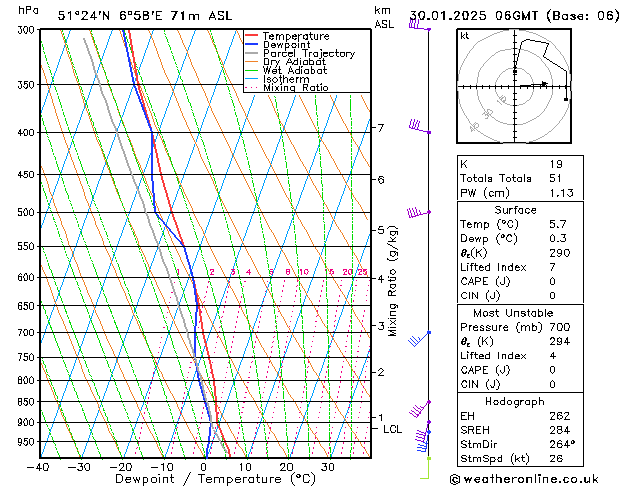Click the red Temperature line legend swatch
The image size is (629, 486).
click(252, 36)
